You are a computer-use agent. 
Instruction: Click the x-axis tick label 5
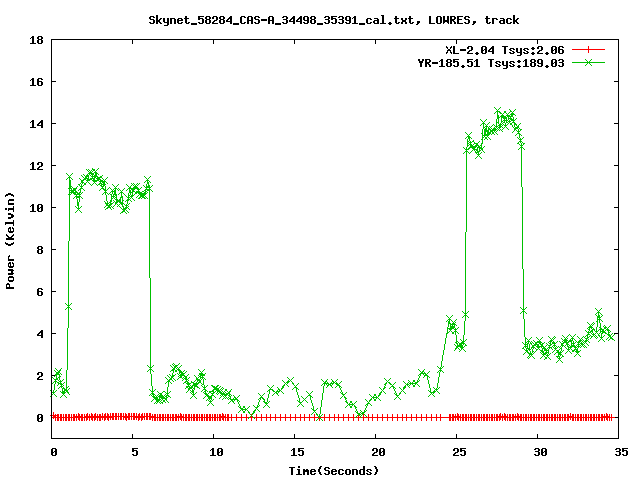(x=135, y=452)
